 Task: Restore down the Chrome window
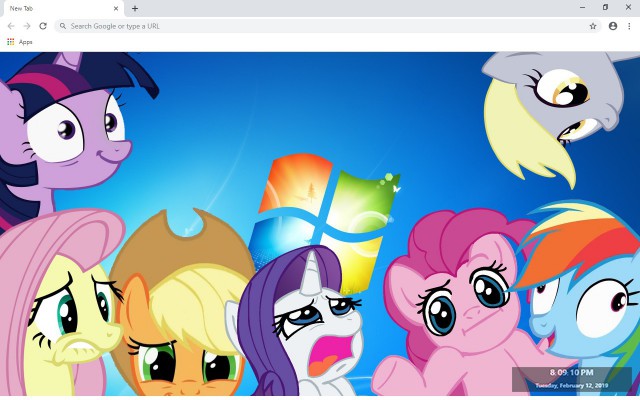(x=605, y=7)
